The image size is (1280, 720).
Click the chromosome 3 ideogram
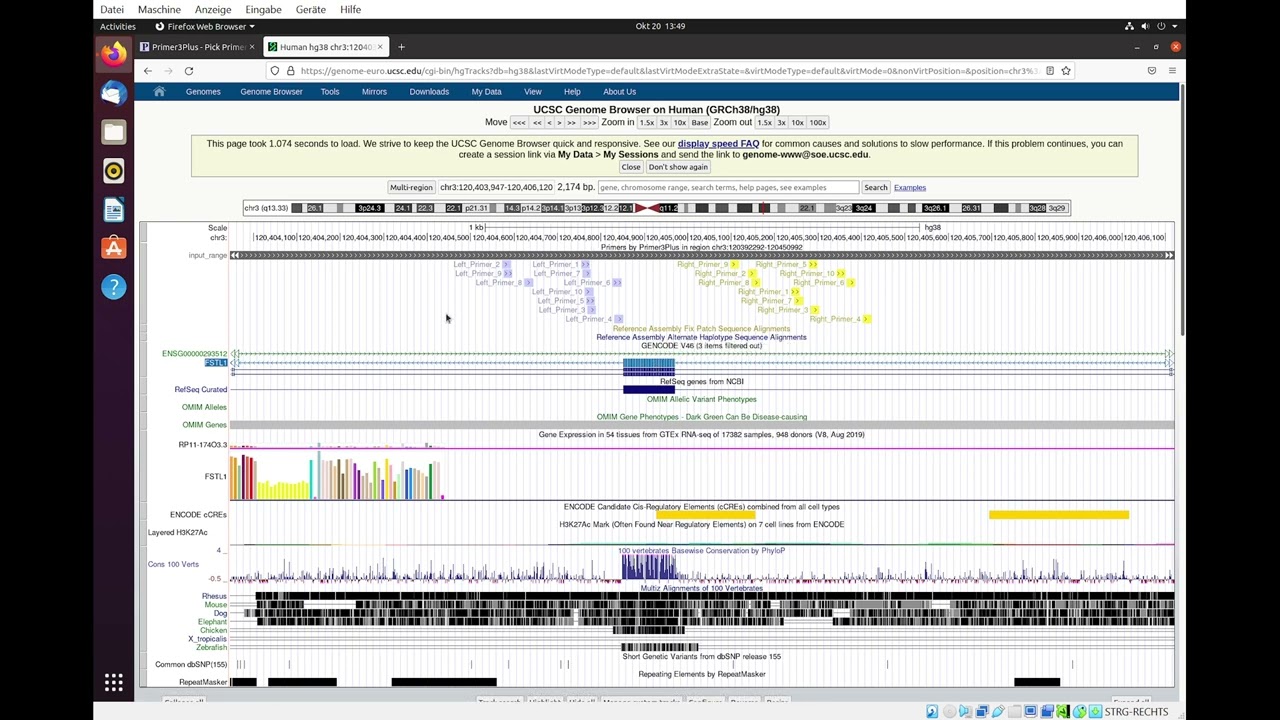(x=656, y=208)
